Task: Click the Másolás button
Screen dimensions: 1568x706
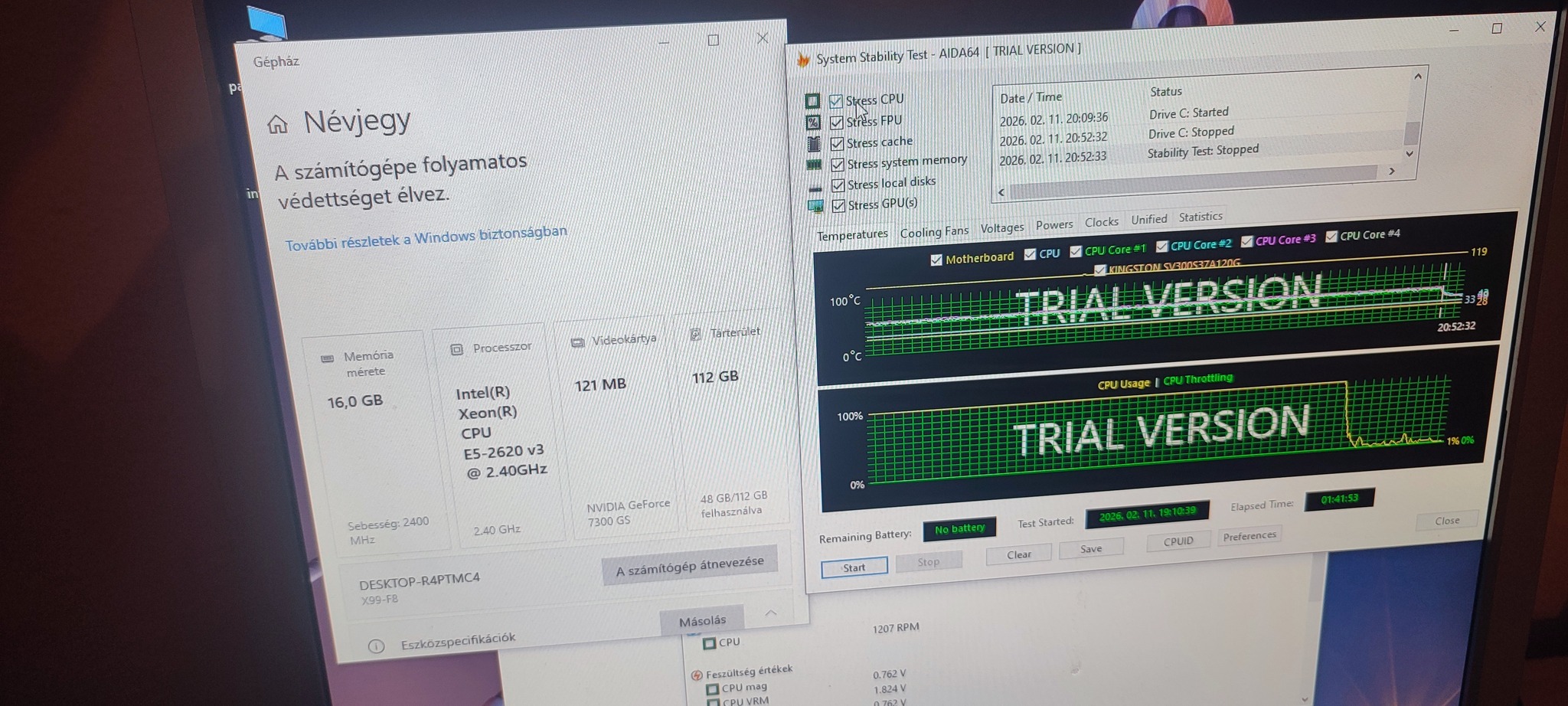Action: click(702, 621)
